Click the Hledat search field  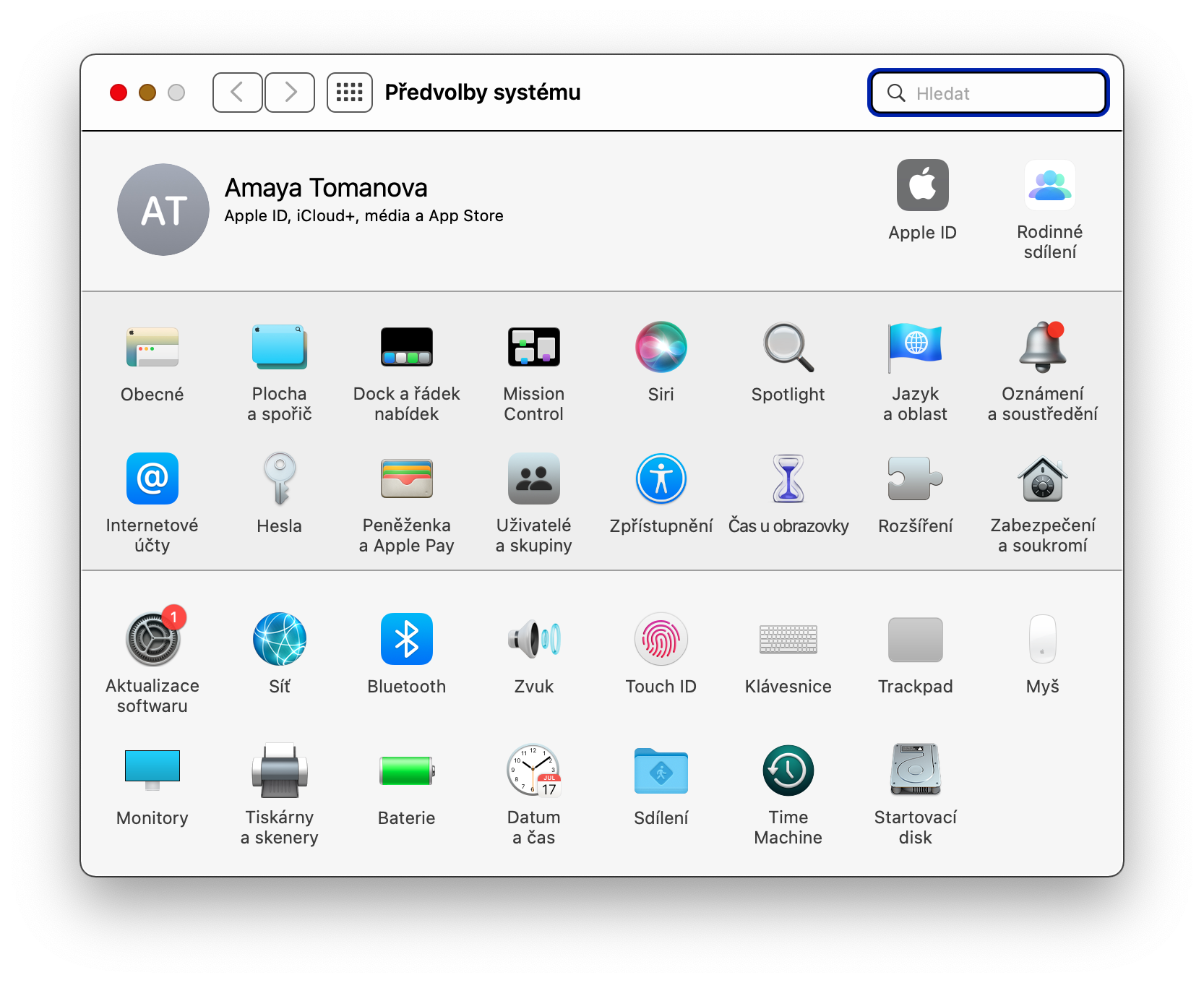point(988,93)
